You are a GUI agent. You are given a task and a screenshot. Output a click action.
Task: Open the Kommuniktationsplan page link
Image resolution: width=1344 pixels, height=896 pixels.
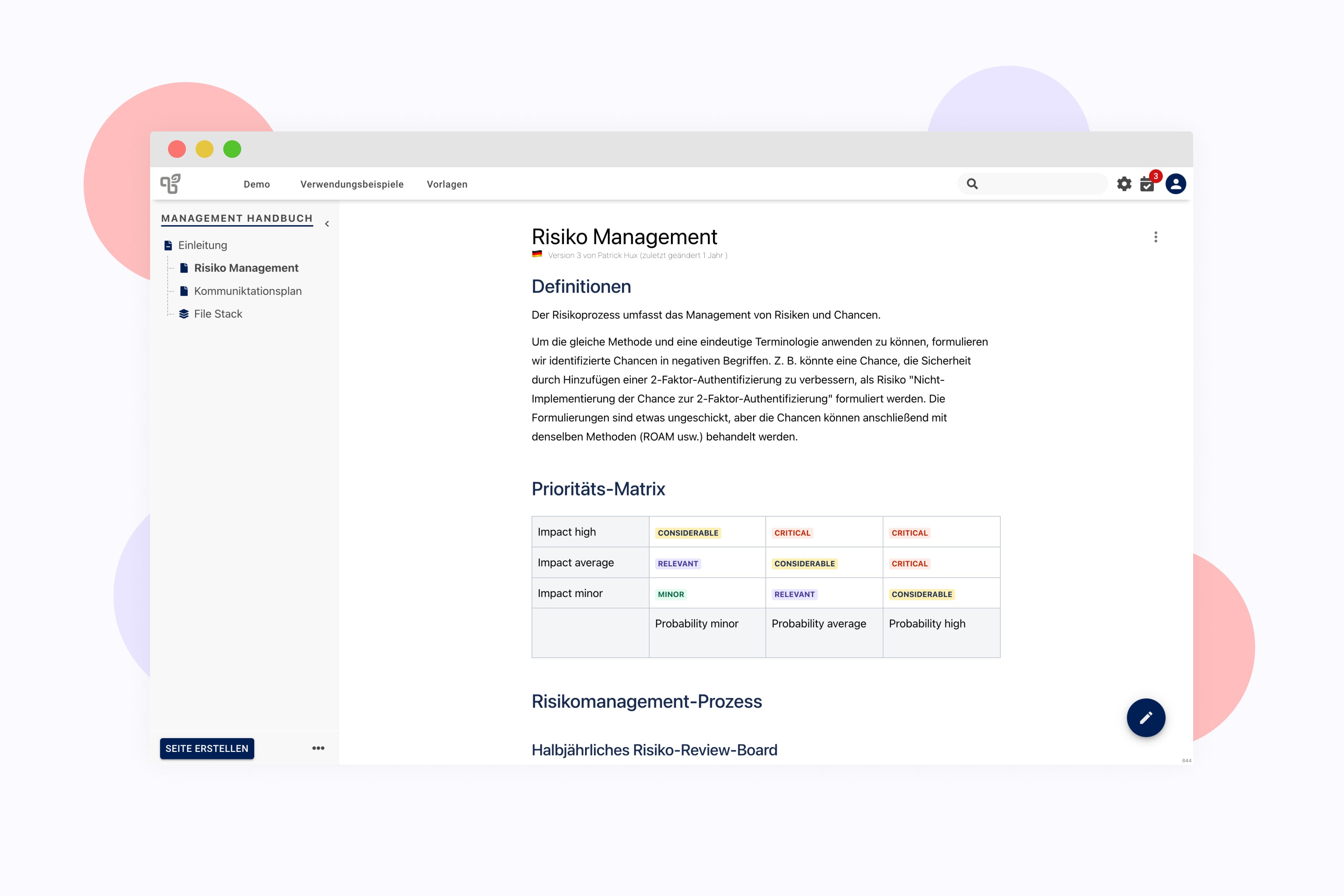pyautogui.click(x=248, y=291)
